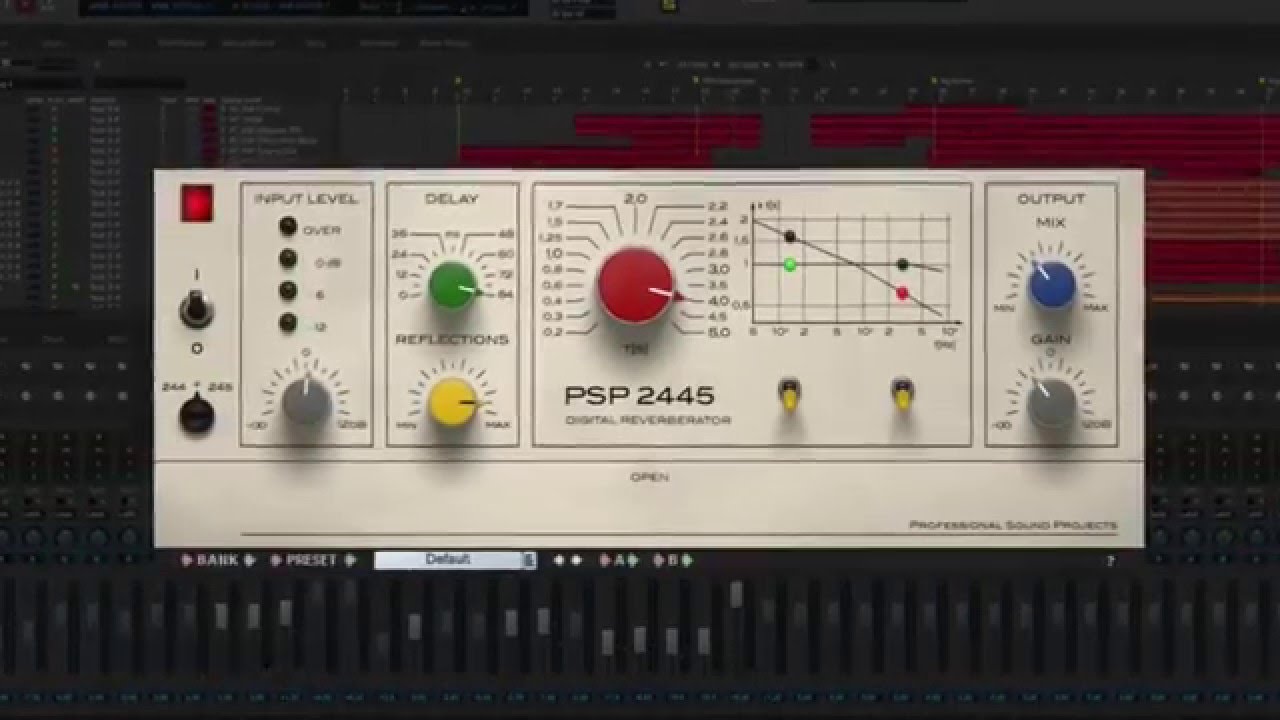Click the red power indicator lamp
This screenshot has height=720, width=1280.
tap(197, 203)
